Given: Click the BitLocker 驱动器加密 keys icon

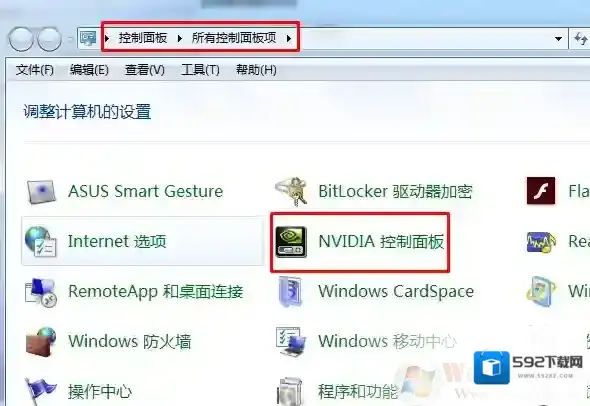Looking at the screenshot, I should click(291, 192).
